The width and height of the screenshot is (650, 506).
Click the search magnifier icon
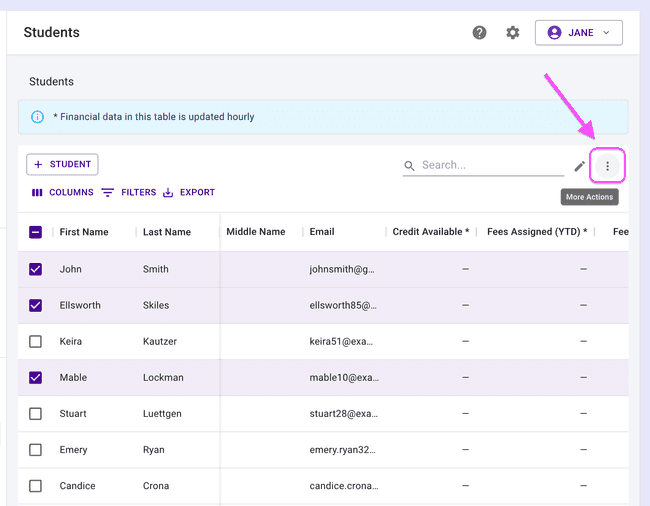410,166
